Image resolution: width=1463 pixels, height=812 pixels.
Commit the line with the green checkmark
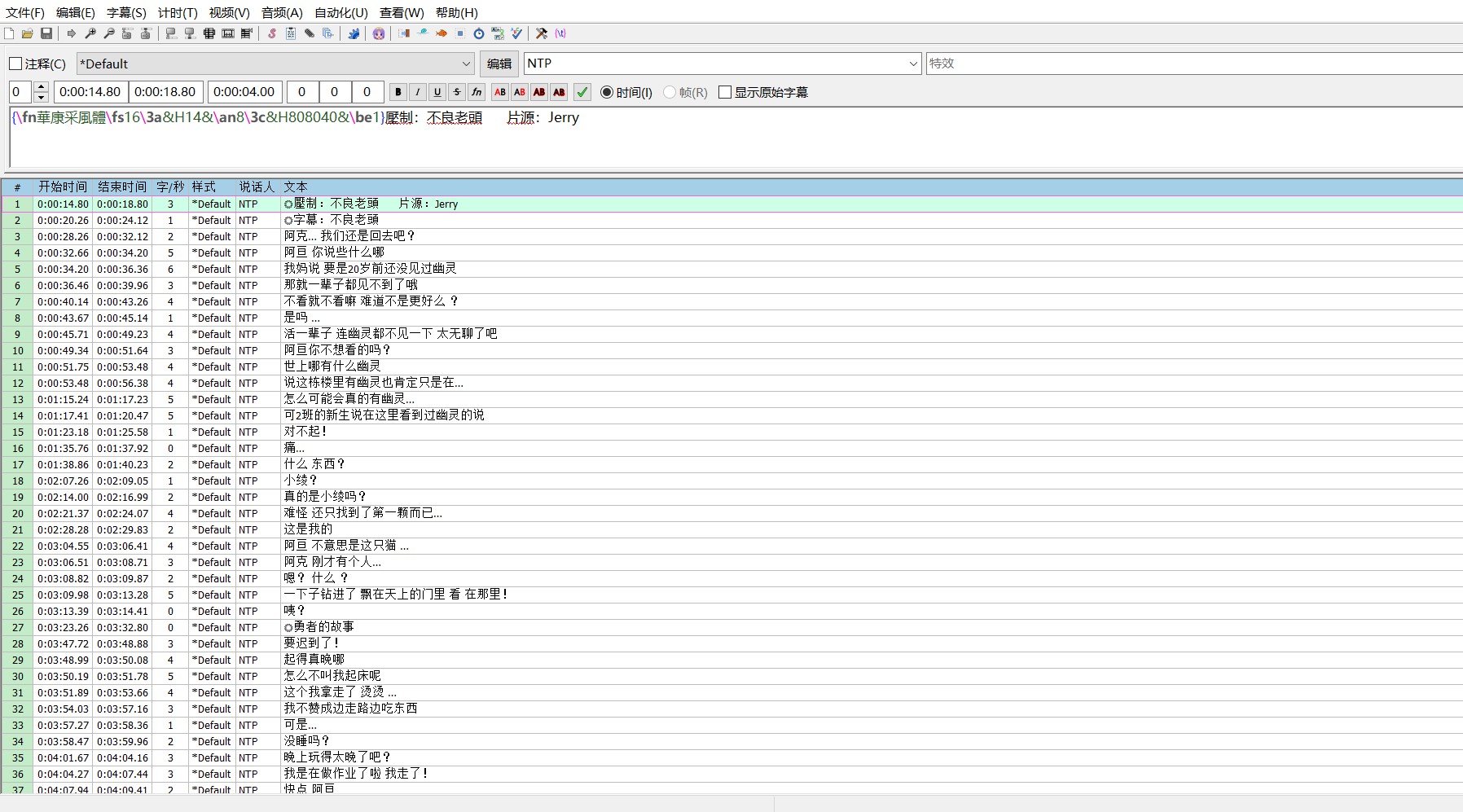pyautogui.click(x=582, y=92)
